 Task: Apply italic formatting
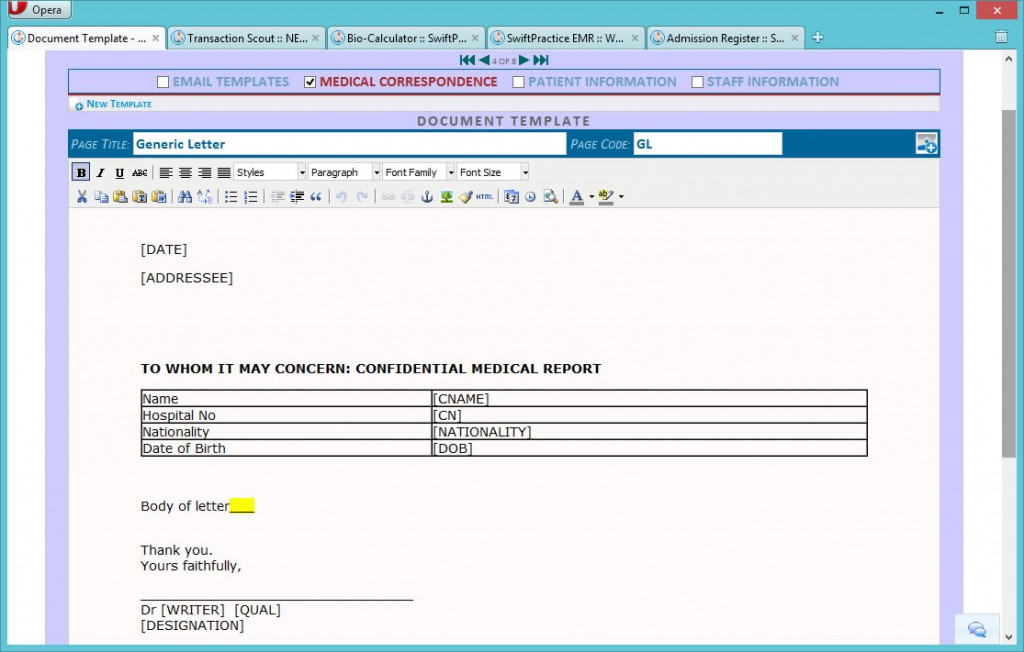tap(100, 171)
